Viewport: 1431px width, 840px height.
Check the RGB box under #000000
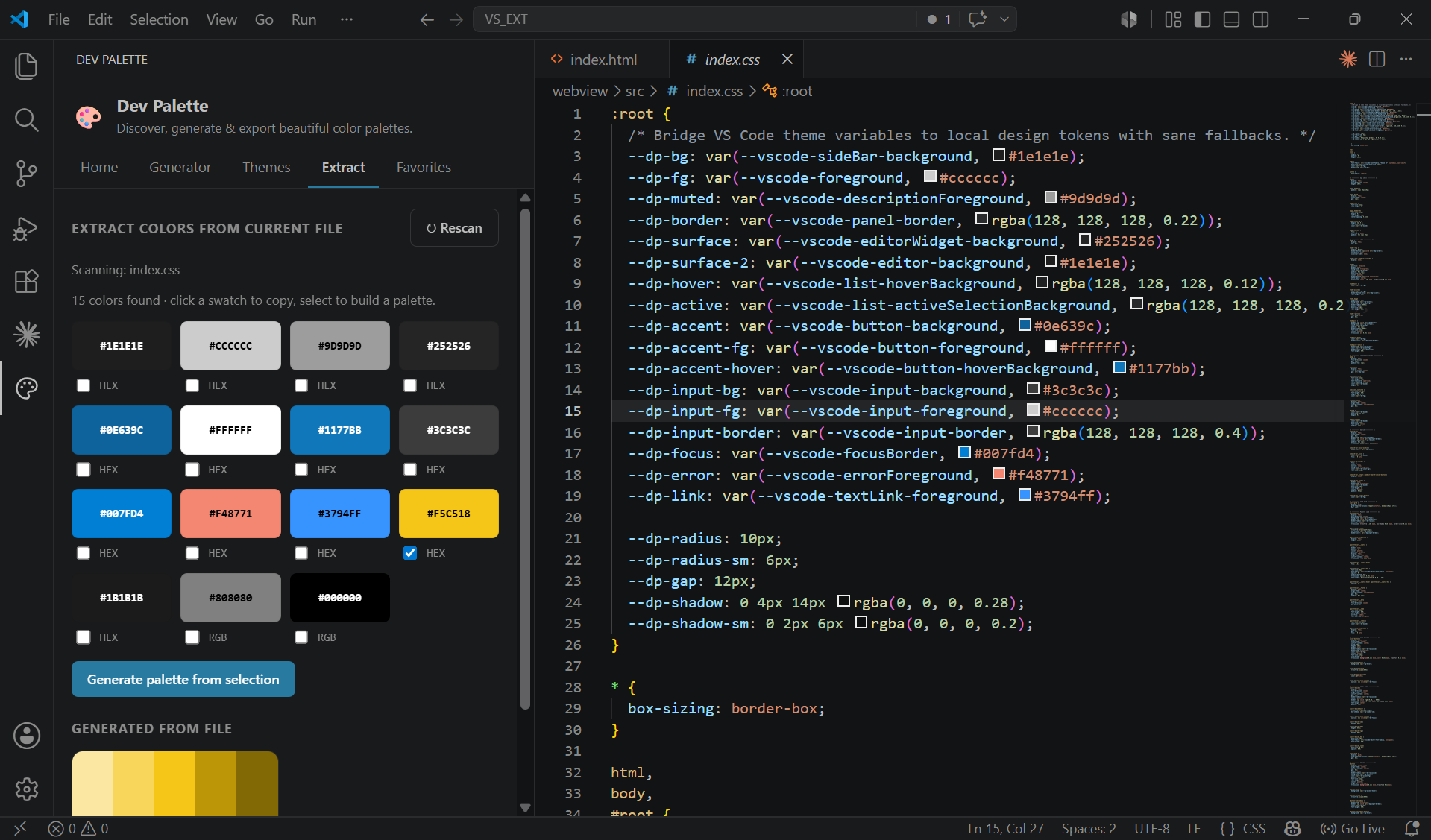tap(301, 637)
